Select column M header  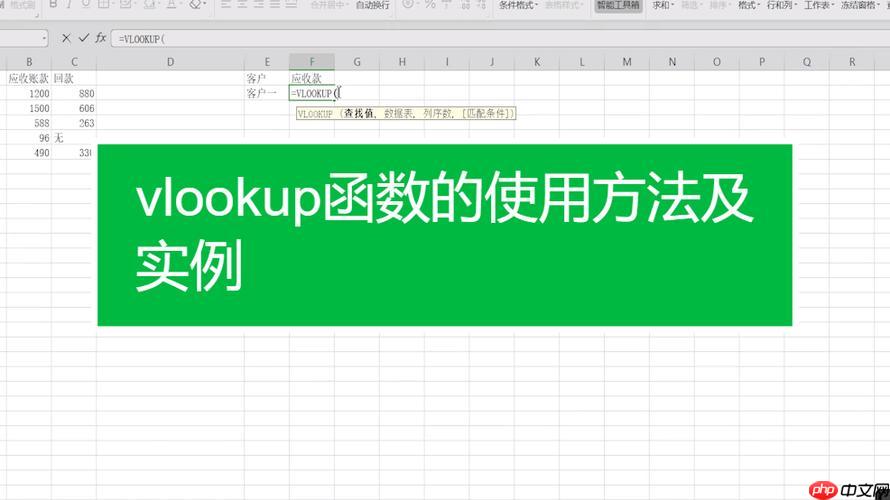coord(627,62)
